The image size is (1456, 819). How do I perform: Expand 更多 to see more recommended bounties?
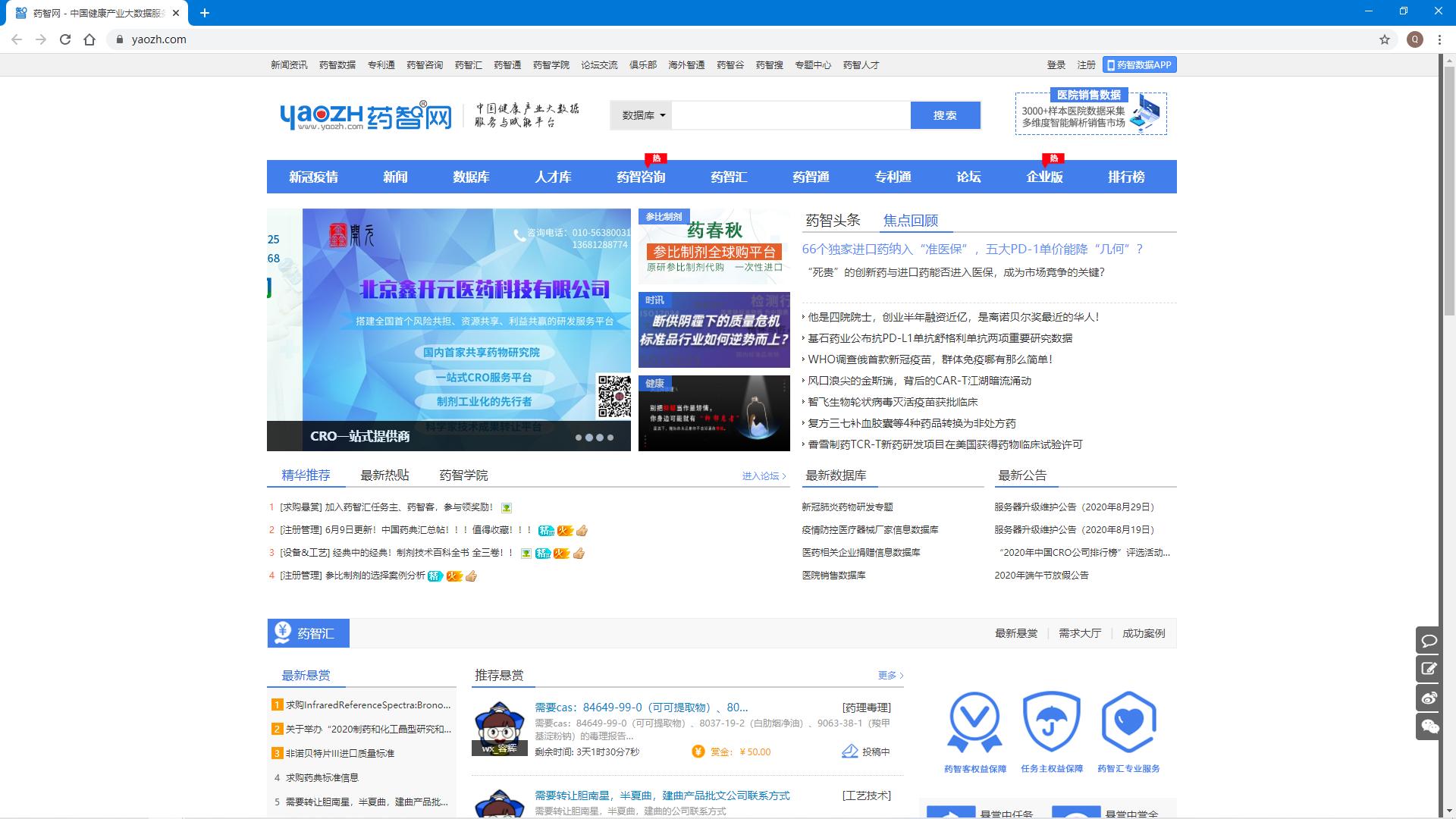[889, 674]
